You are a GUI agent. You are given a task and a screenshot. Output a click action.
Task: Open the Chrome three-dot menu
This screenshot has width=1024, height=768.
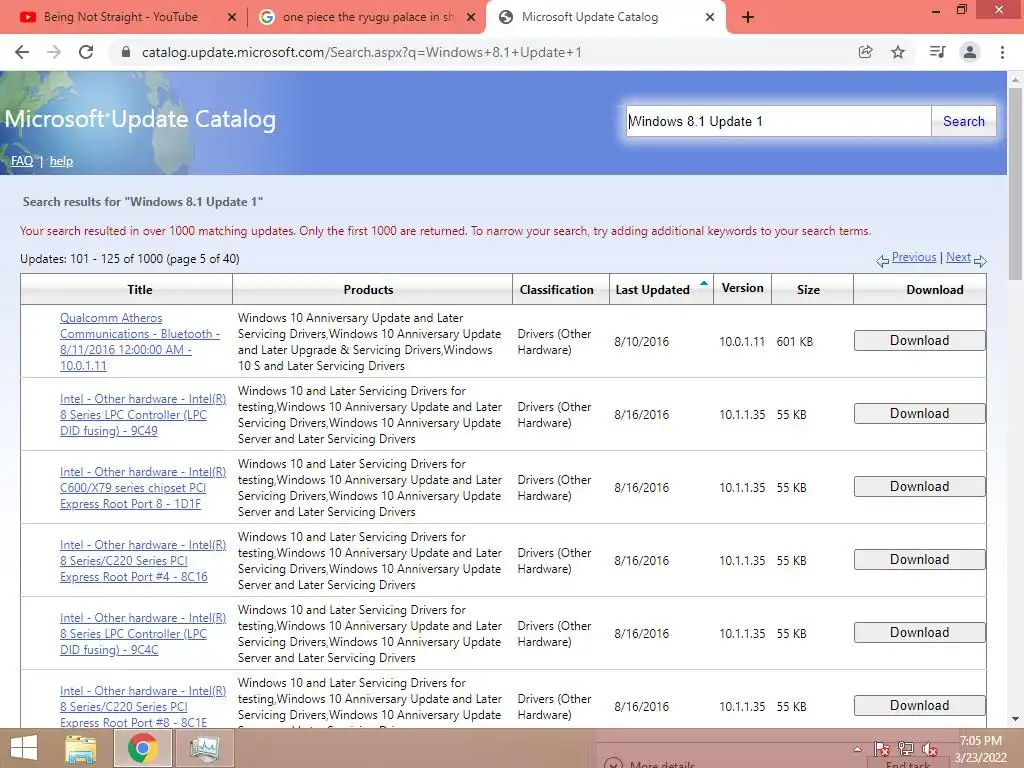coord(1002,52)
